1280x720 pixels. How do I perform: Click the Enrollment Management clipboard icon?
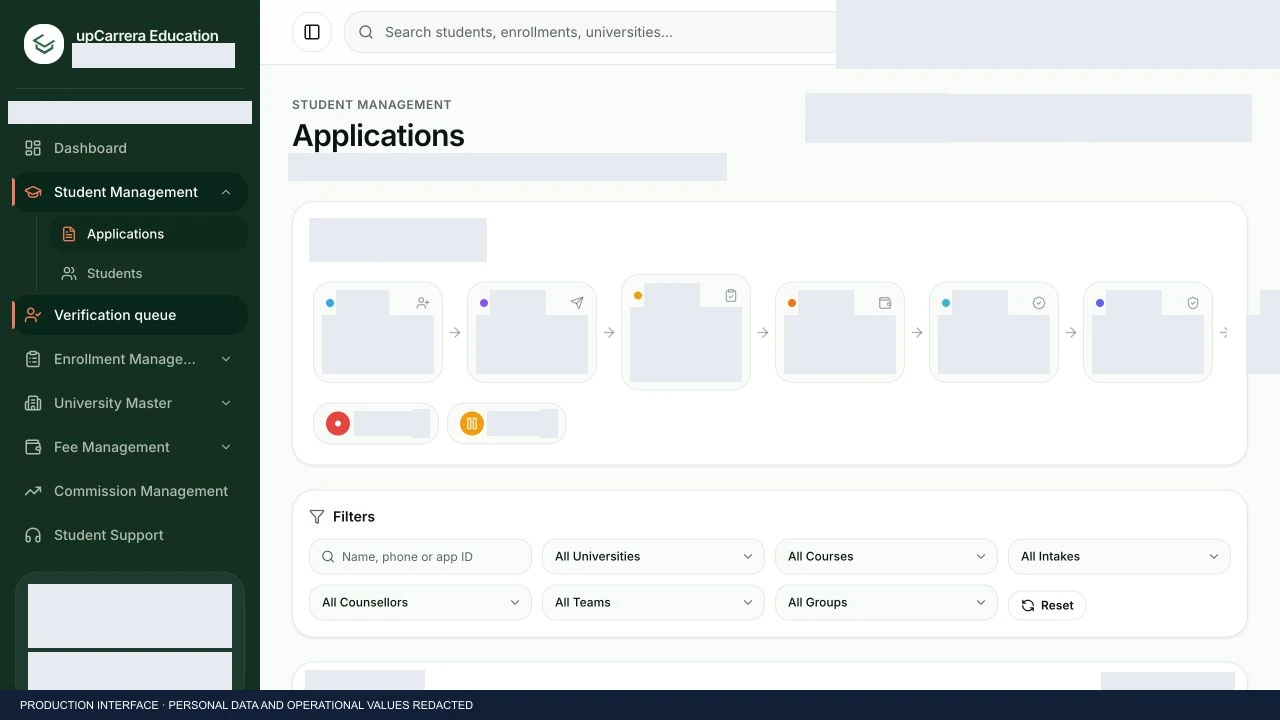pyautogui.click(x=33, y=359)
